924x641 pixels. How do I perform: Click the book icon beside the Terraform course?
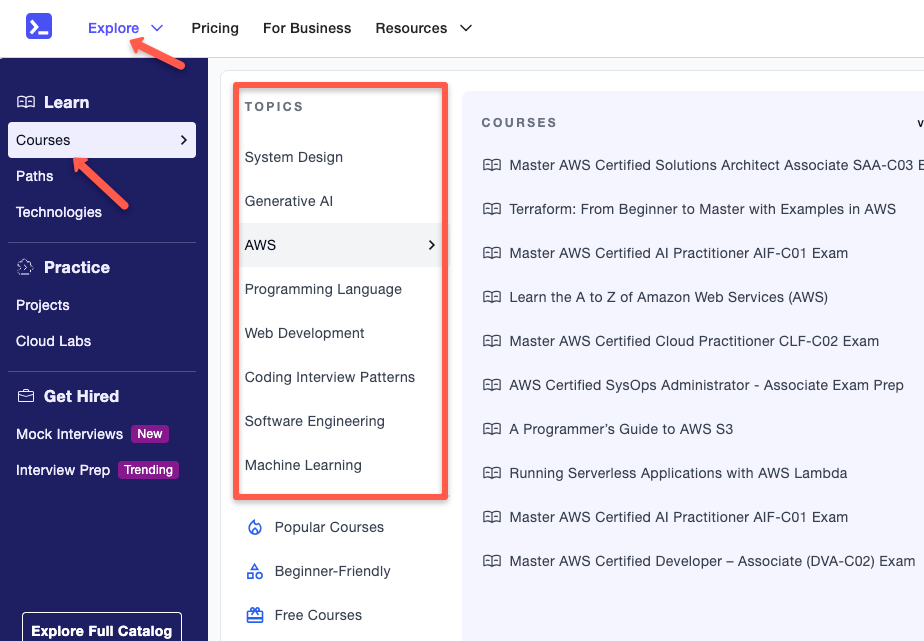click(x=491, y=209)
